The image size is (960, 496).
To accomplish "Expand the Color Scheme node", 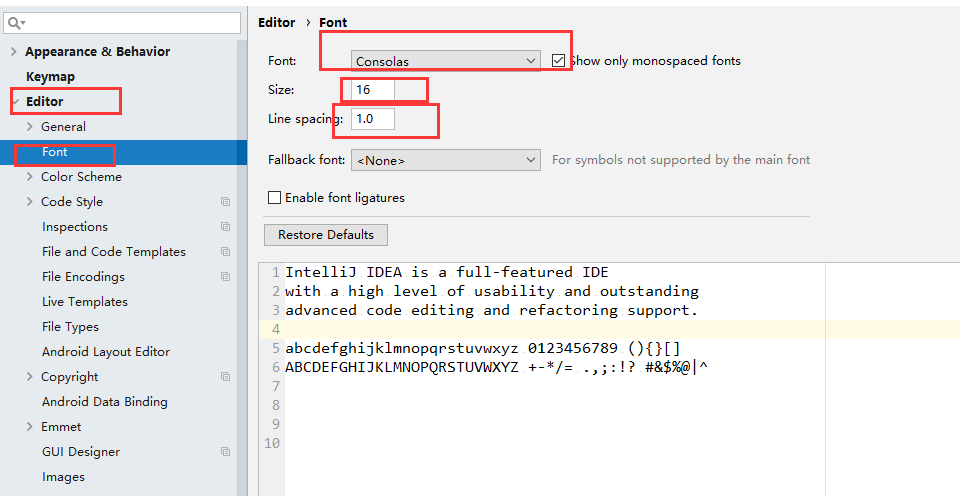I will [x=29, y=176].
